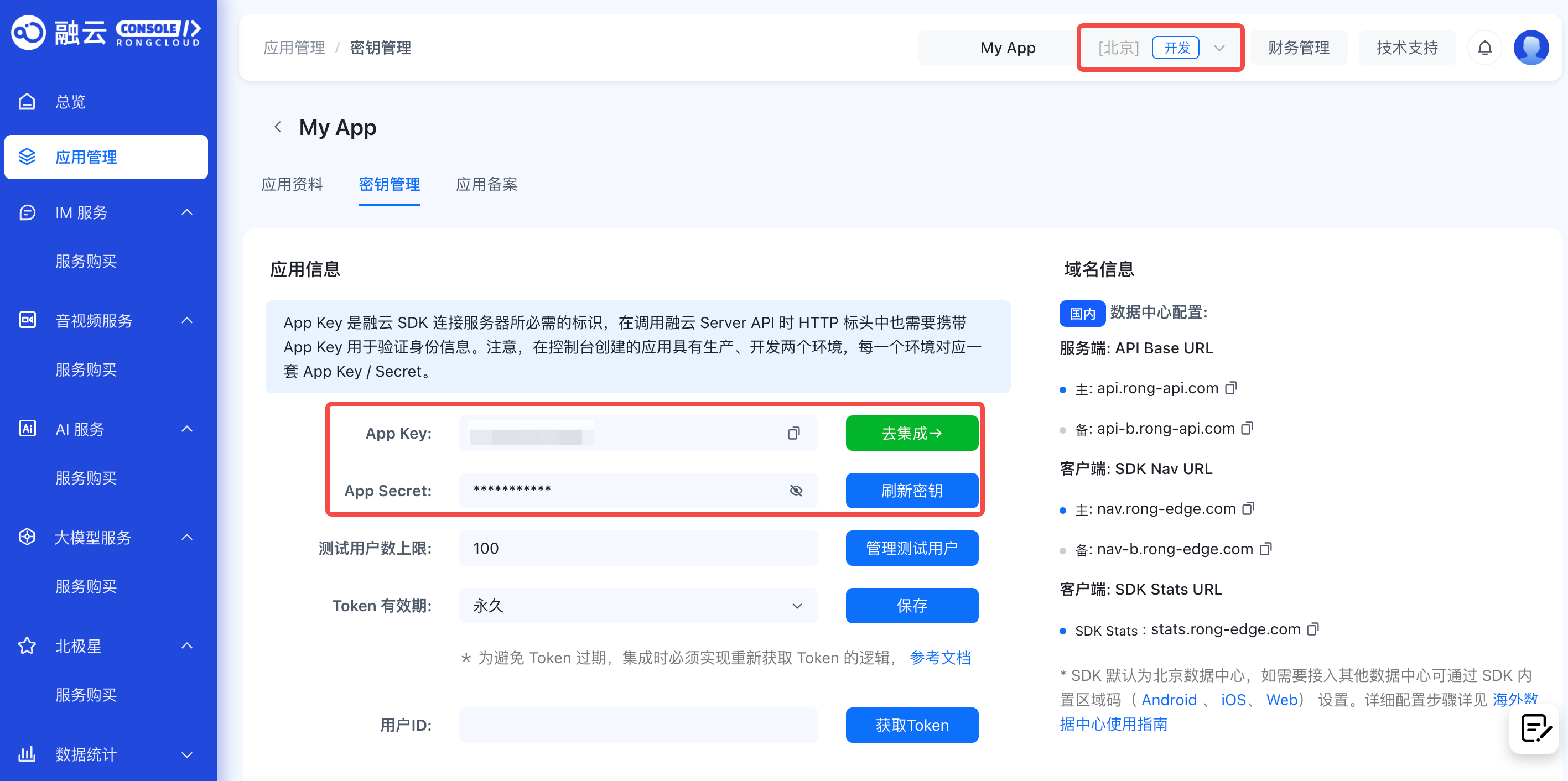The image size is (1568, 781).
Task: Expand the 数据统计 section
Action: [x=187, y=754]
